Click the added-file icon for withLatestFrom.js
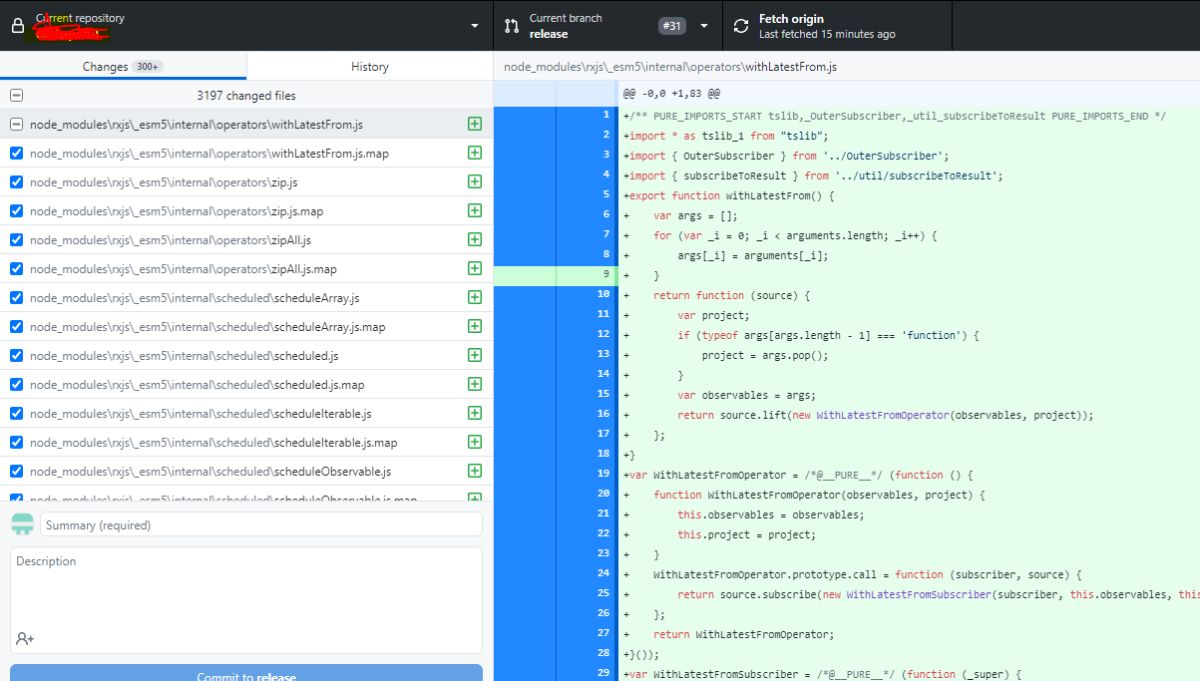Screen dimensions: 1200x681 (475, 124)
